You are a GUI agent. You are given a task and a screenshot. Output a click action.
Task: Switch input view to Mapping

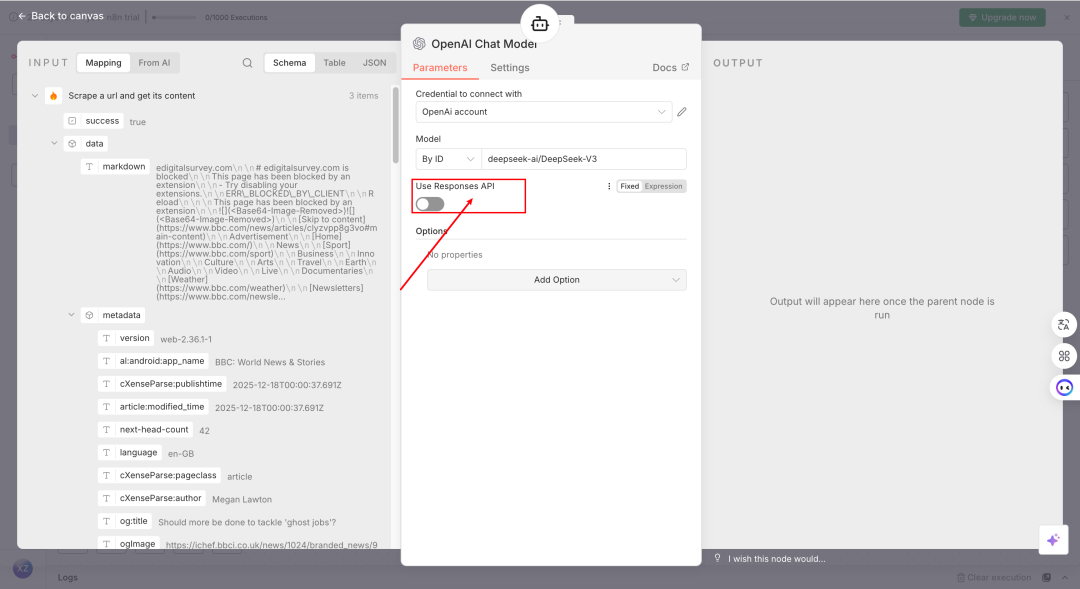(103, 63)
